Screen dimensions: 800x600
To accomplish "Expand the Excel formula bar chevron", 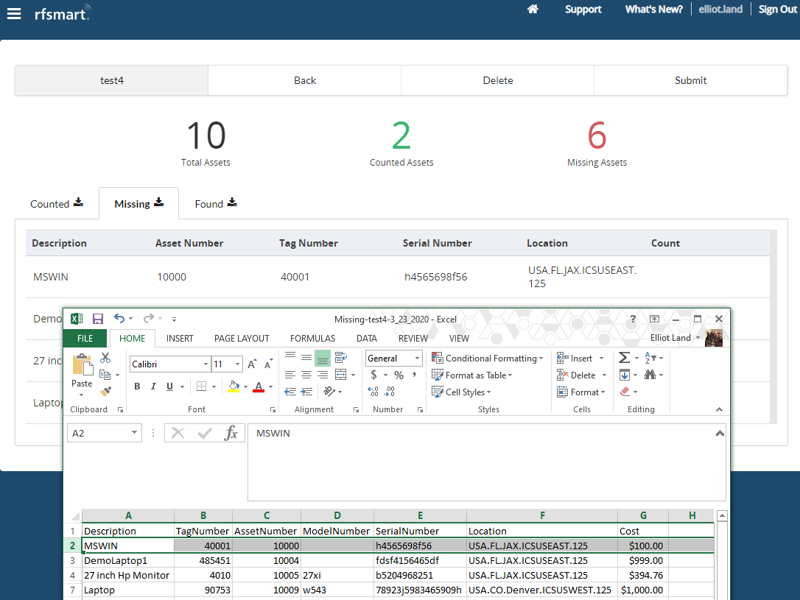I will (x=720, y=433).
